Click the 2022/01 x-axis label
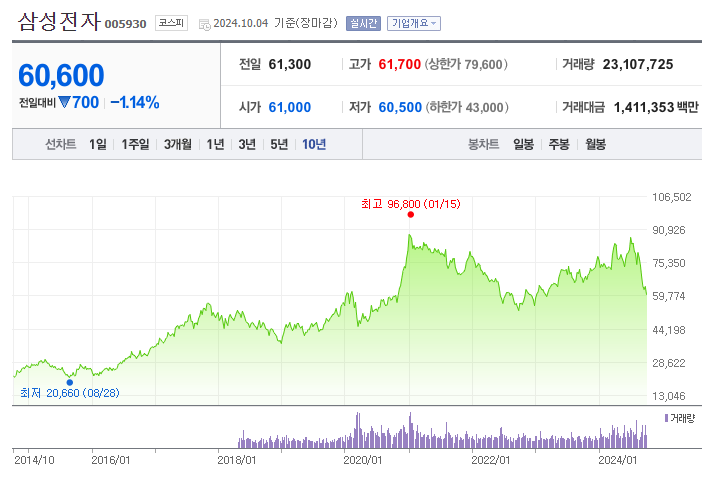 (491, 460)
